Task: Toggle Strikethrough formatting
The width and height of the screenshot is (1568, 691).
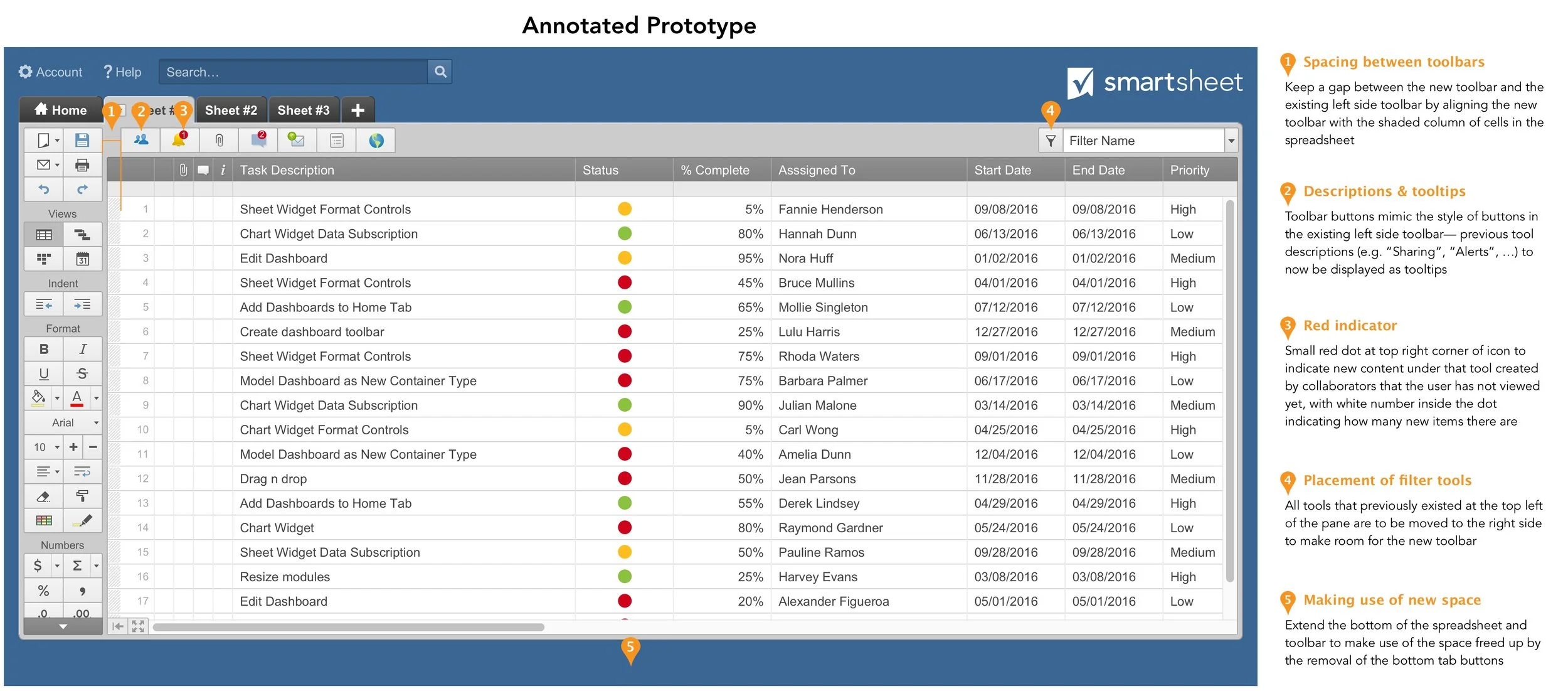Action: coord(82,374)
